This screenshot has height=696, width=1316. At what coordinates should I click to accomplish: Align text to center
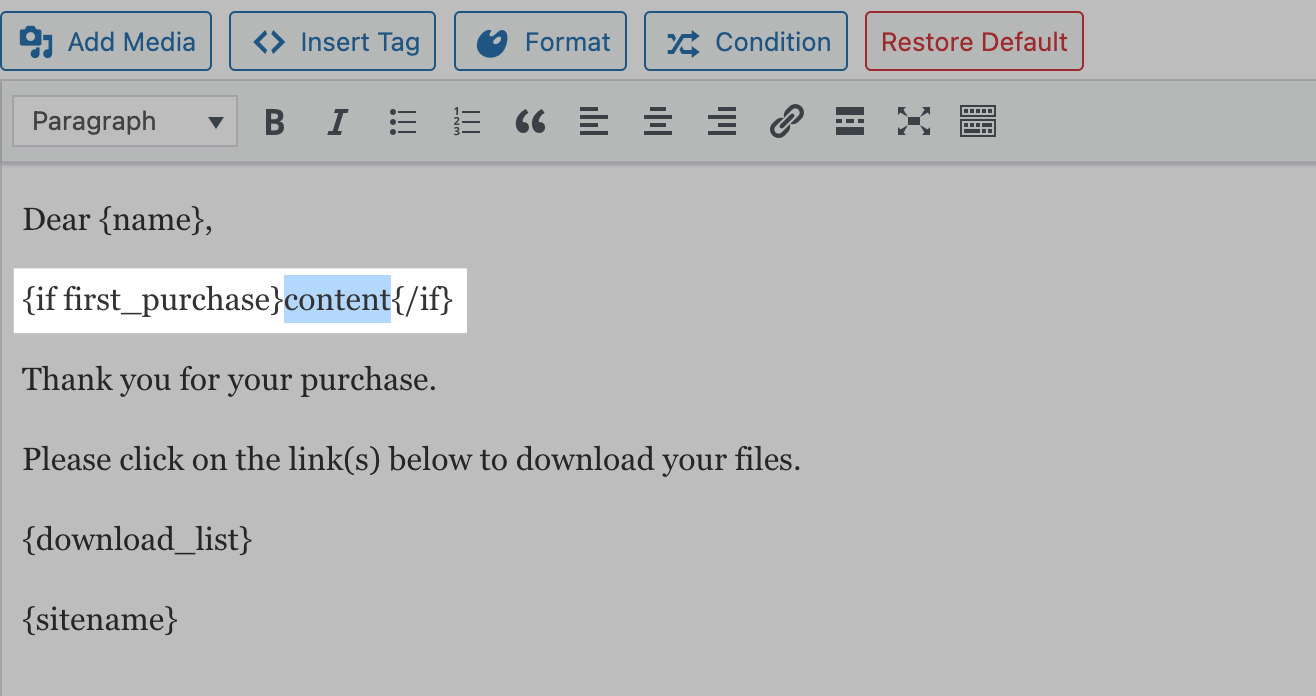[658, 121]
